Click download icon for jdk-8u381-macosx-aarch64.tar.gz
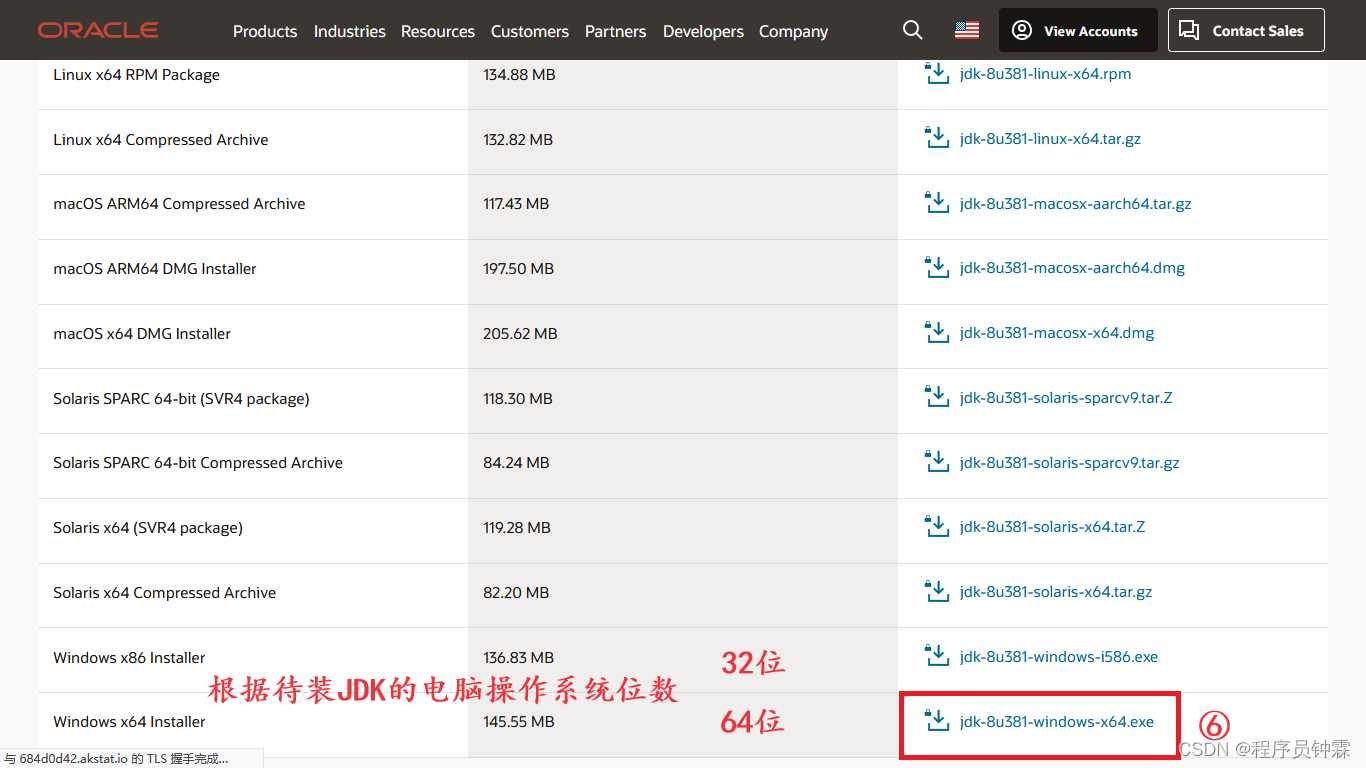This screenshot has height=768, width=1366. (937, 203)
